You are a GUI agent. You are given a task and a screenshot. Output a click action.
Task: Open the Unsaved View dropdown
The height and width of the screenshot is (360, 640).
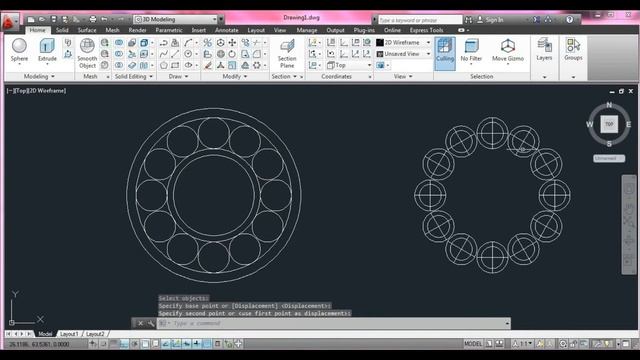403,54
